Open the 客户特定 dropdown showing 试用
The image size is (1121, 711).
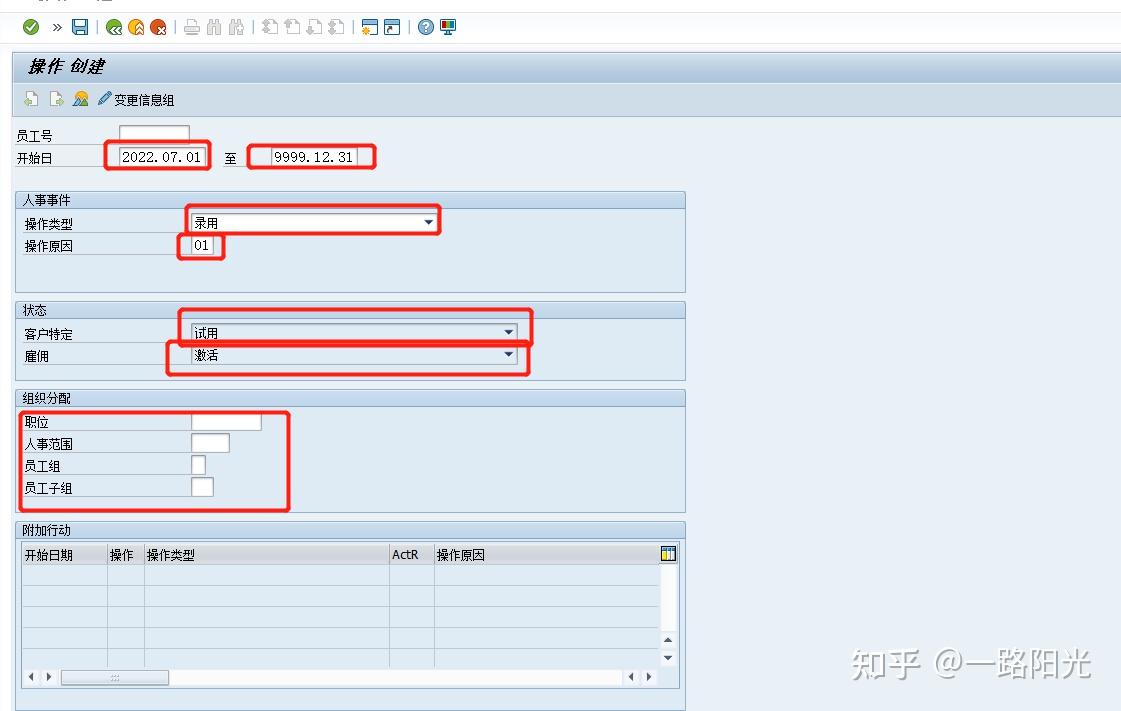click(x=509, y=330)
